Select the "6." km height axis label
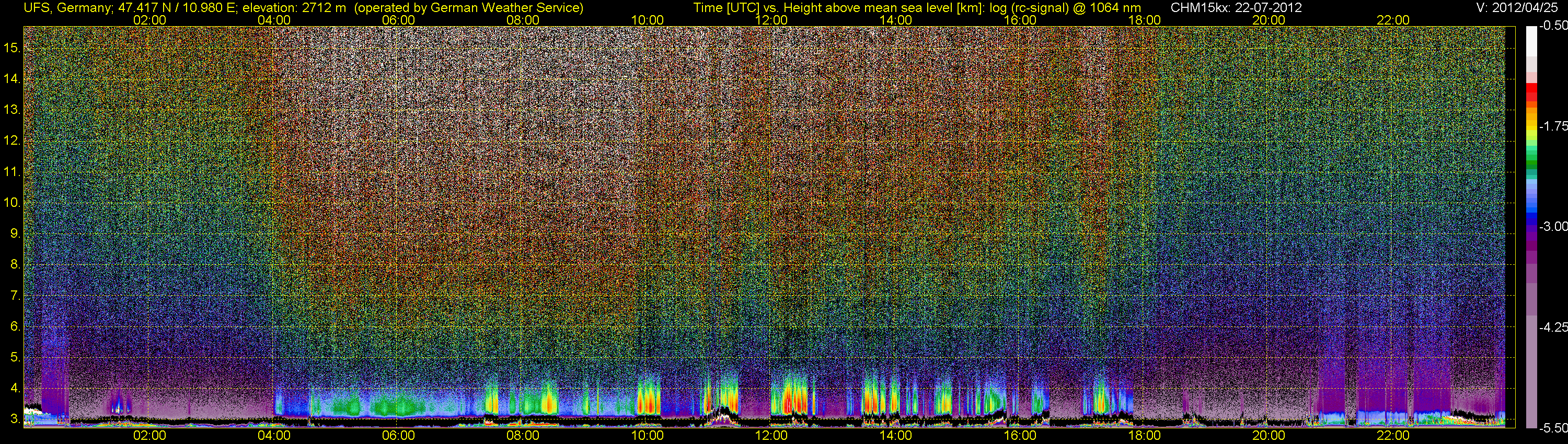 [15, 326]
